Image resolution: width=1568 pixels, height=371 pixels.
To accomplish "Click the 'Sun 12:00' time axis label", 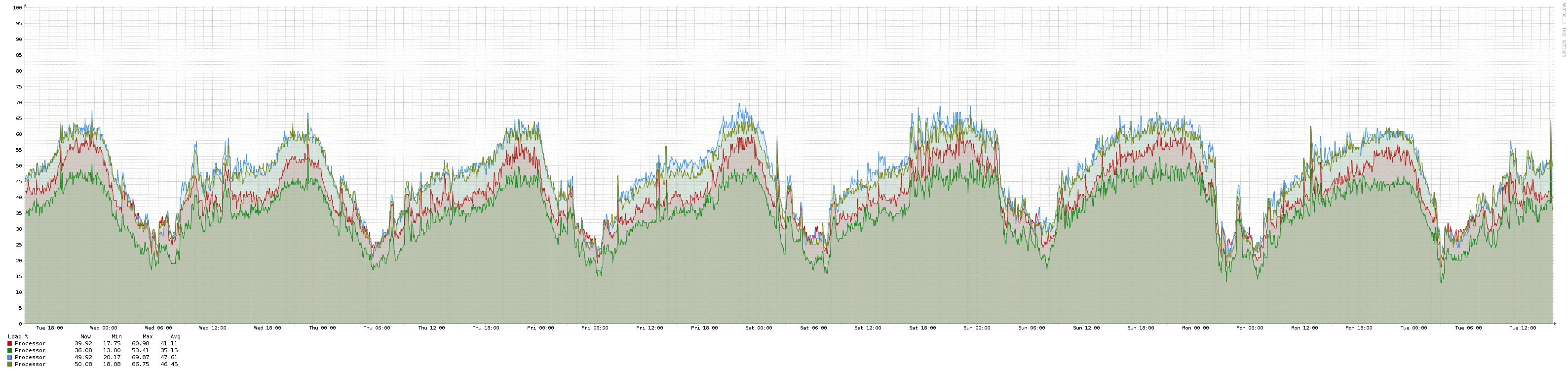I will click(1086, 329).
